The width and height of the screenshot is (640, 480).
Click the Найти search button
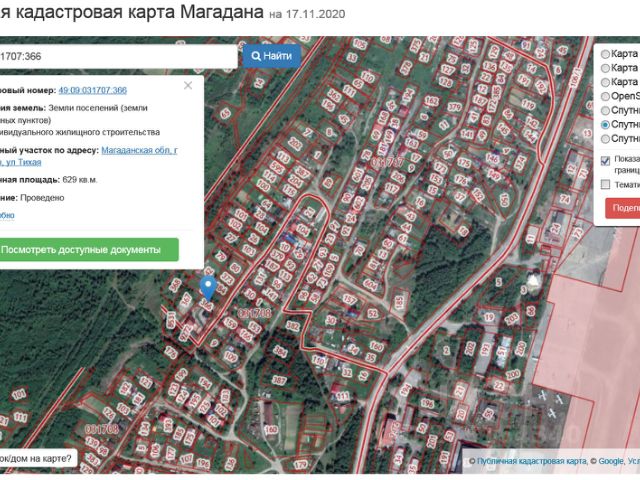[x=272, y=56]
